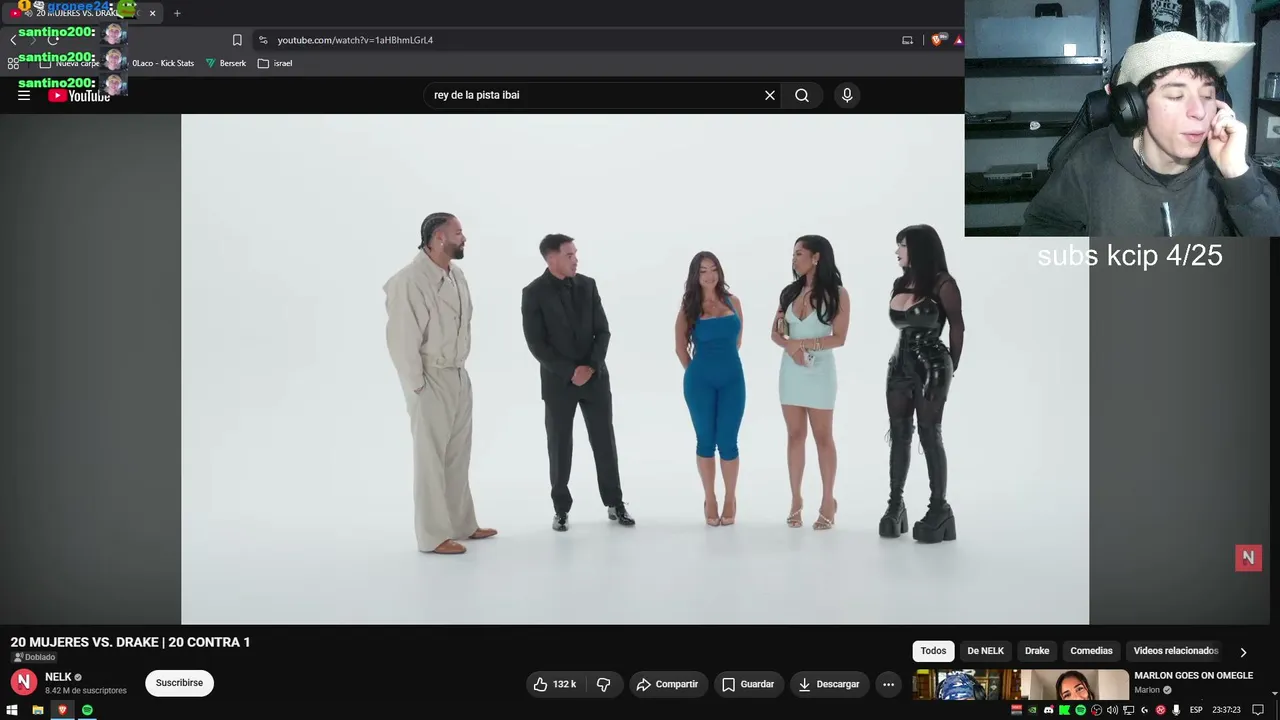Click the search magnifier button
The width and height of the screenshot is (1280, 720).
point(802,95)
